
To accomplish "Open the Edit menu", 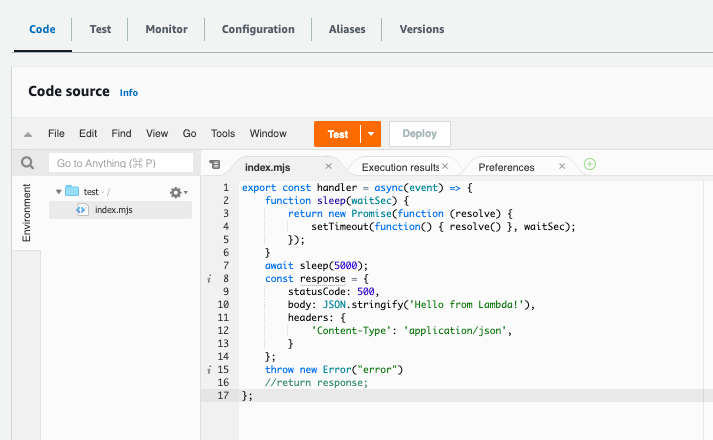I will [x=88, y=134].
